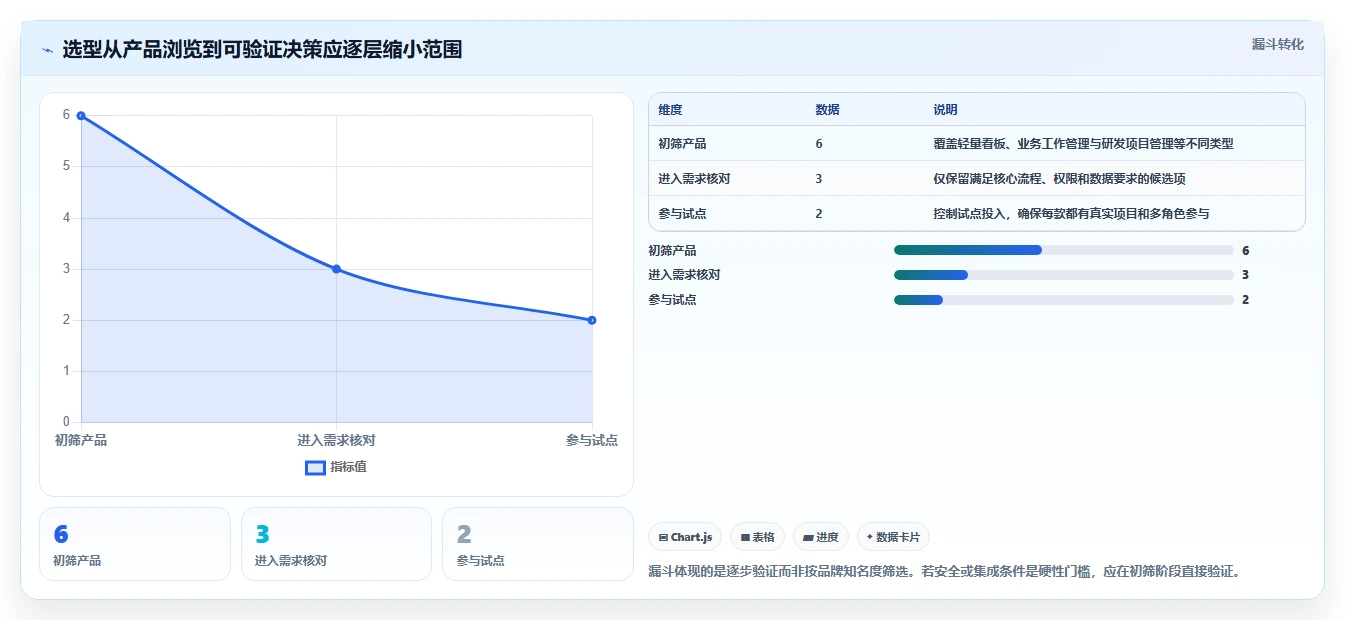Click the 说明 column header
The width and height of the screenshot is (1345, 620).
click(945, 110)
